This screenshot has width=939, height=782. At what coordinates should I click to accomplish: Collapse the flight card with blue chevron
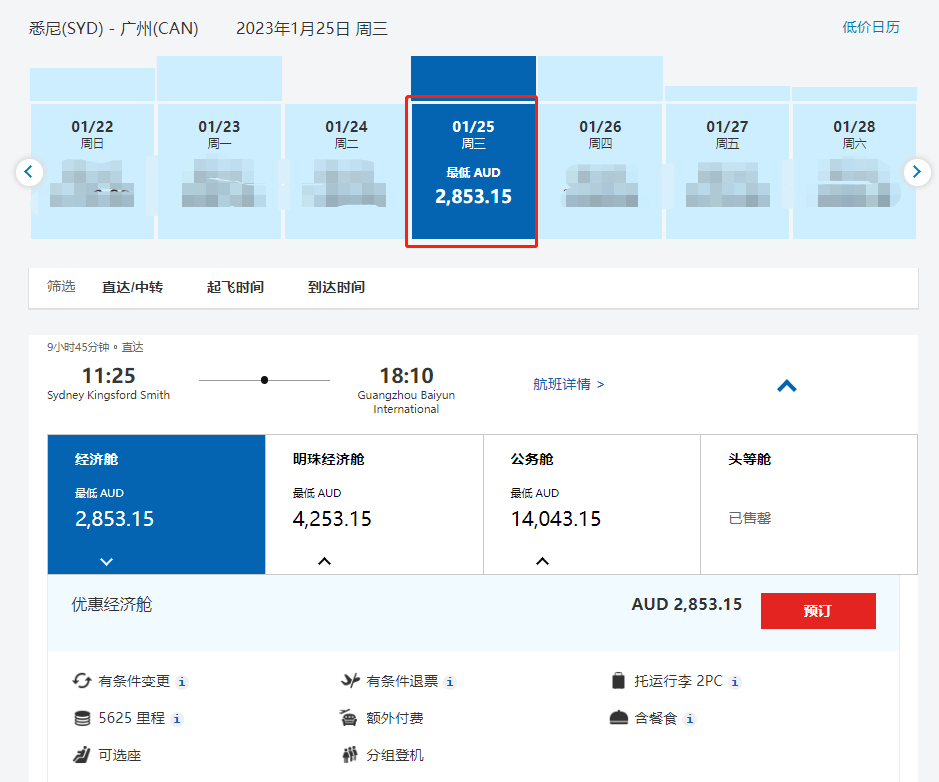coord(787,385)
